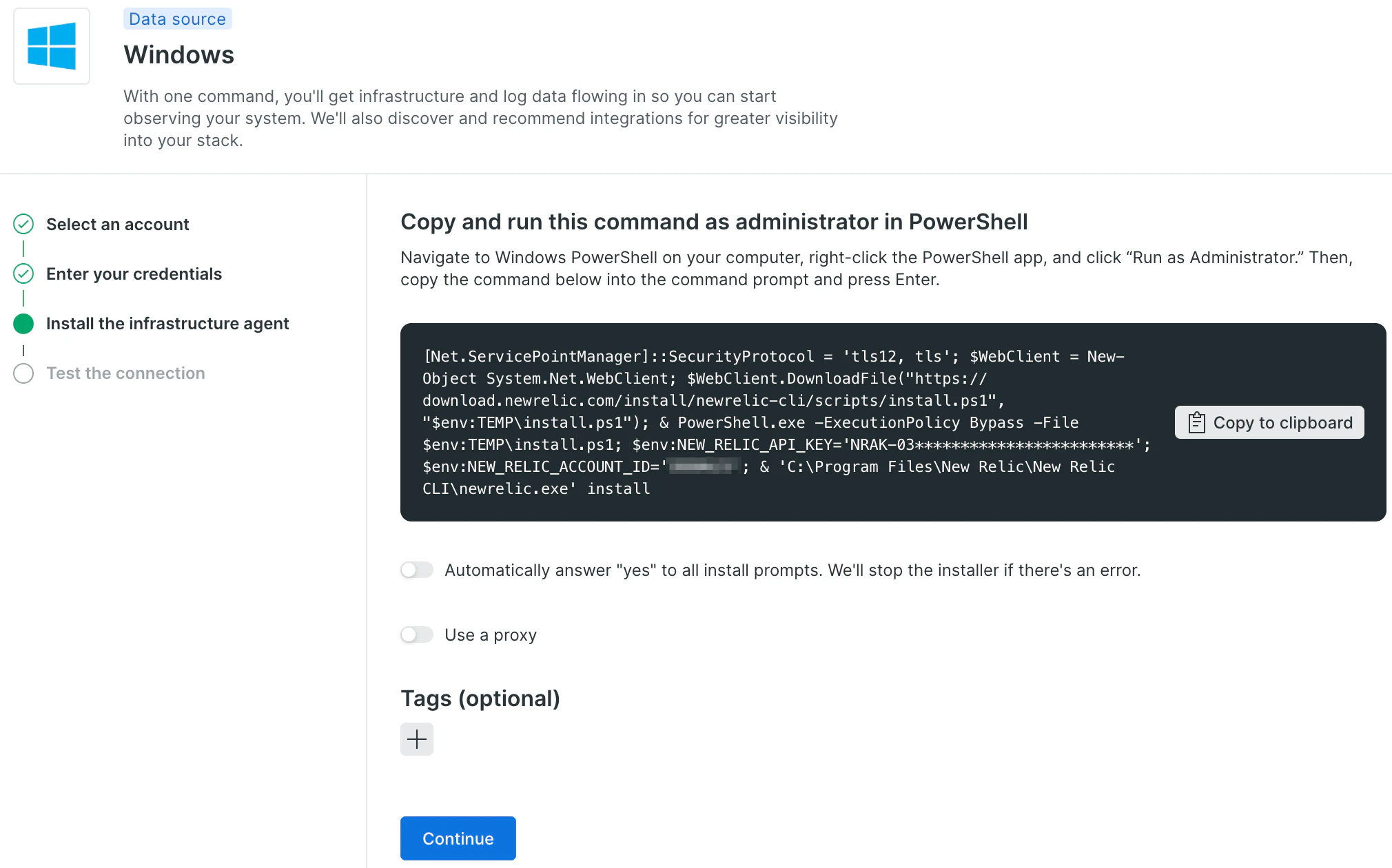Enable the Use a proxy switch

pos(417,634)
